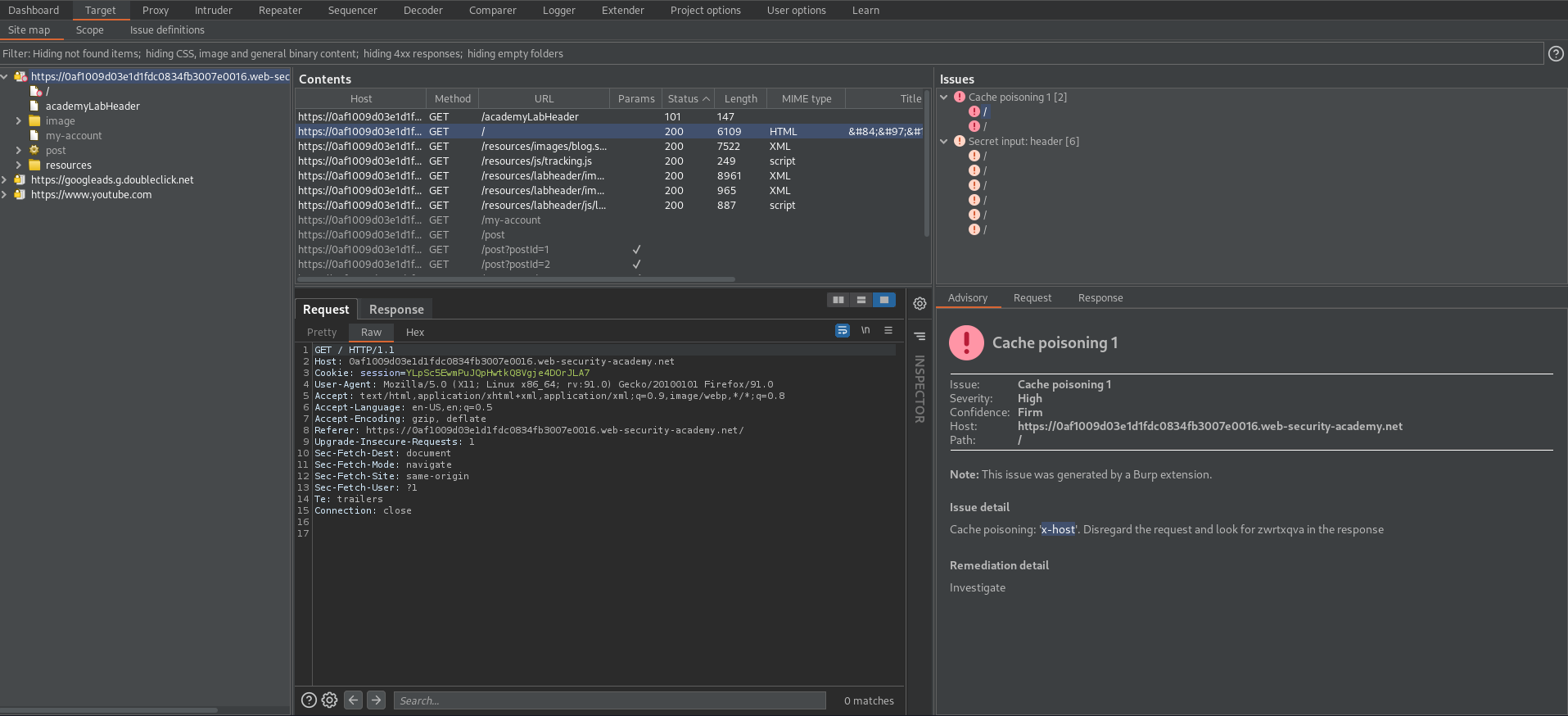The image size is (1568, 716).
Task: Sort contents by Length column header
Action: point(741,99)
